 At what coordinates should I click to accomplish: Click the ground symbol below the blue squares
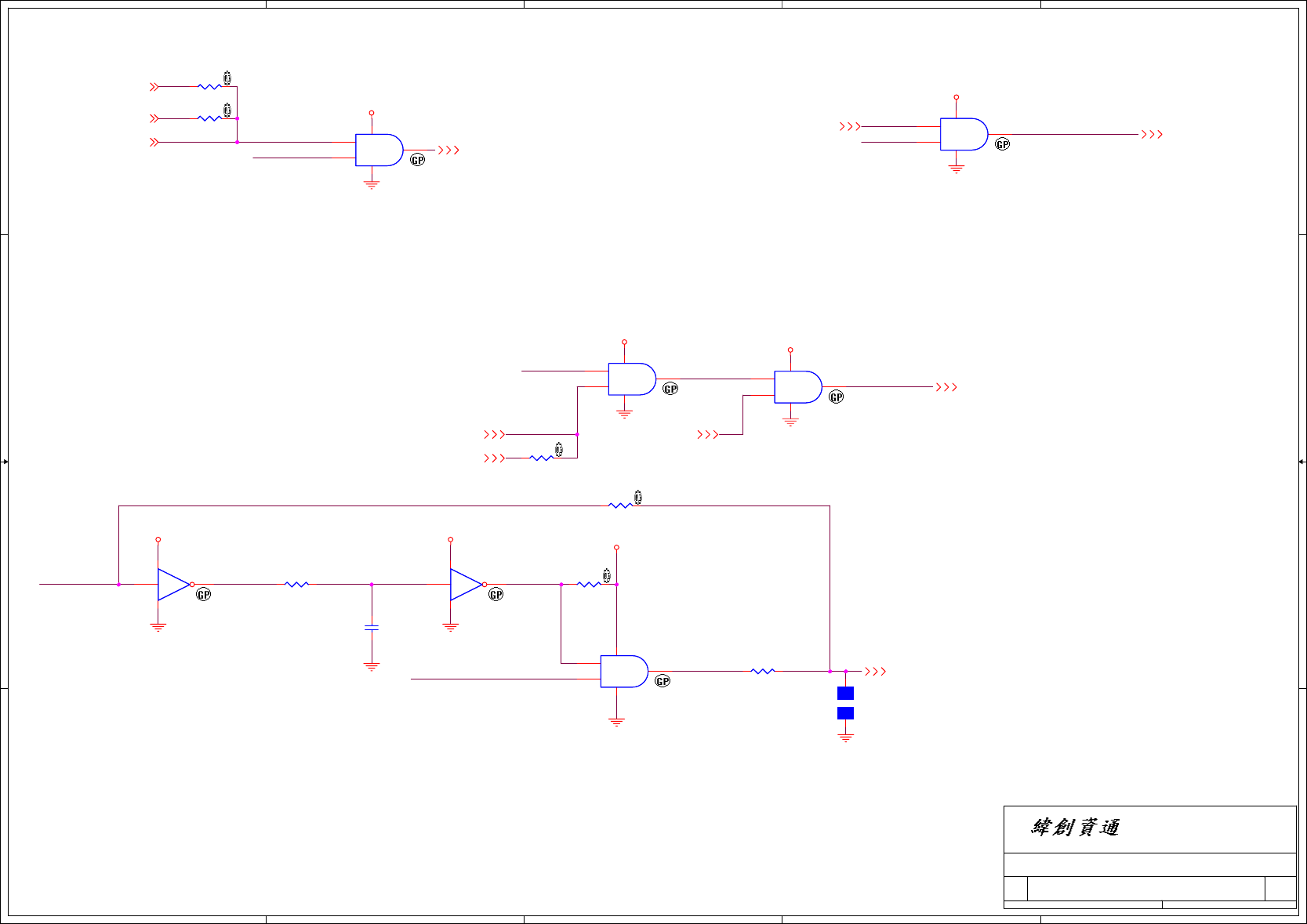click(x=845, y=737)
